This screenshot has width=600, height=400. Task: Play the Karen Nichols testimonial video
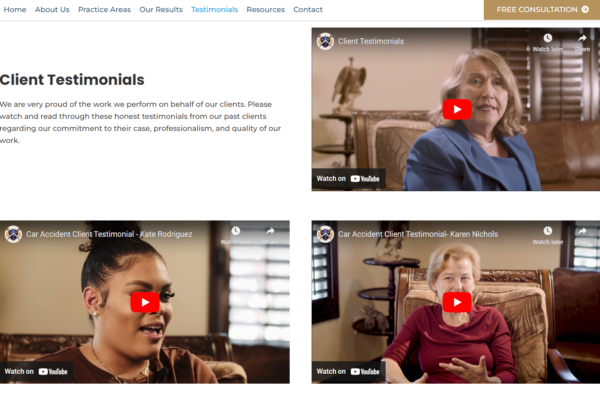(457, 302)
